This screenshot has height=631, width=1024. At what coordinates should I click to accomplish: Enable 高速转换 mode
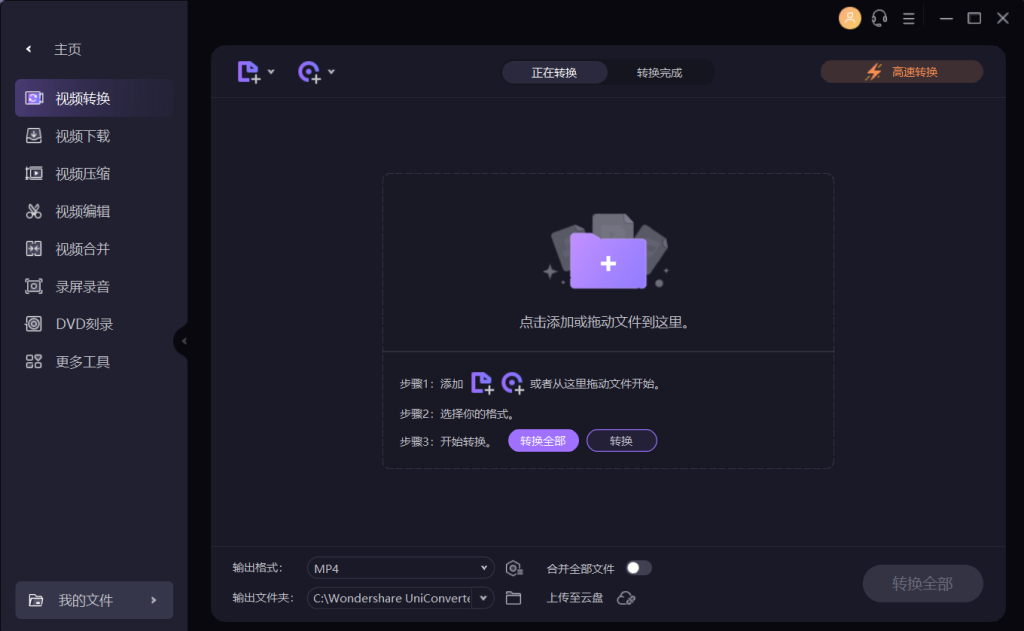point(901,72)
